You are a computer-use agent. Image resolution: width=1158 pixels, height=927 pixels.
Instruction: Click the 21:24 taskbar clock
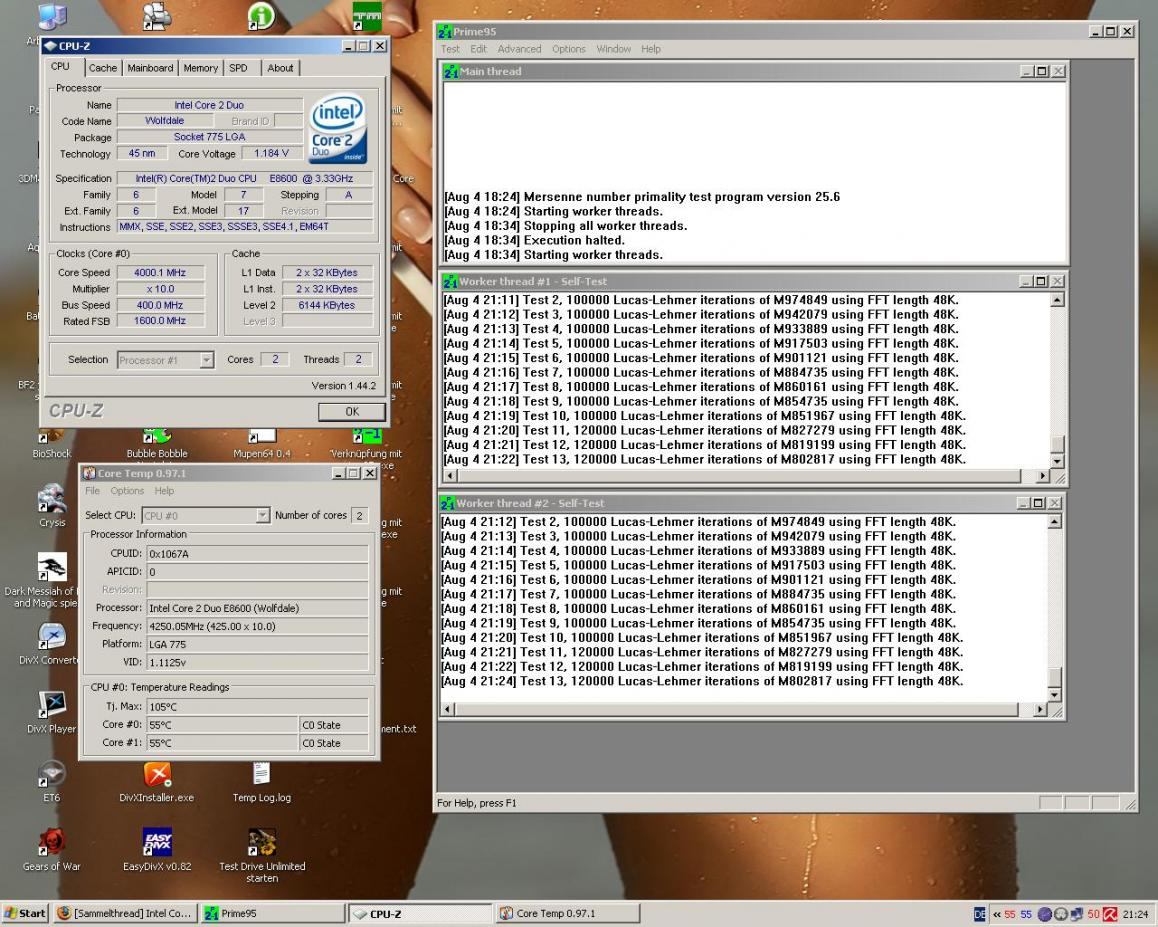(1136, 914)
